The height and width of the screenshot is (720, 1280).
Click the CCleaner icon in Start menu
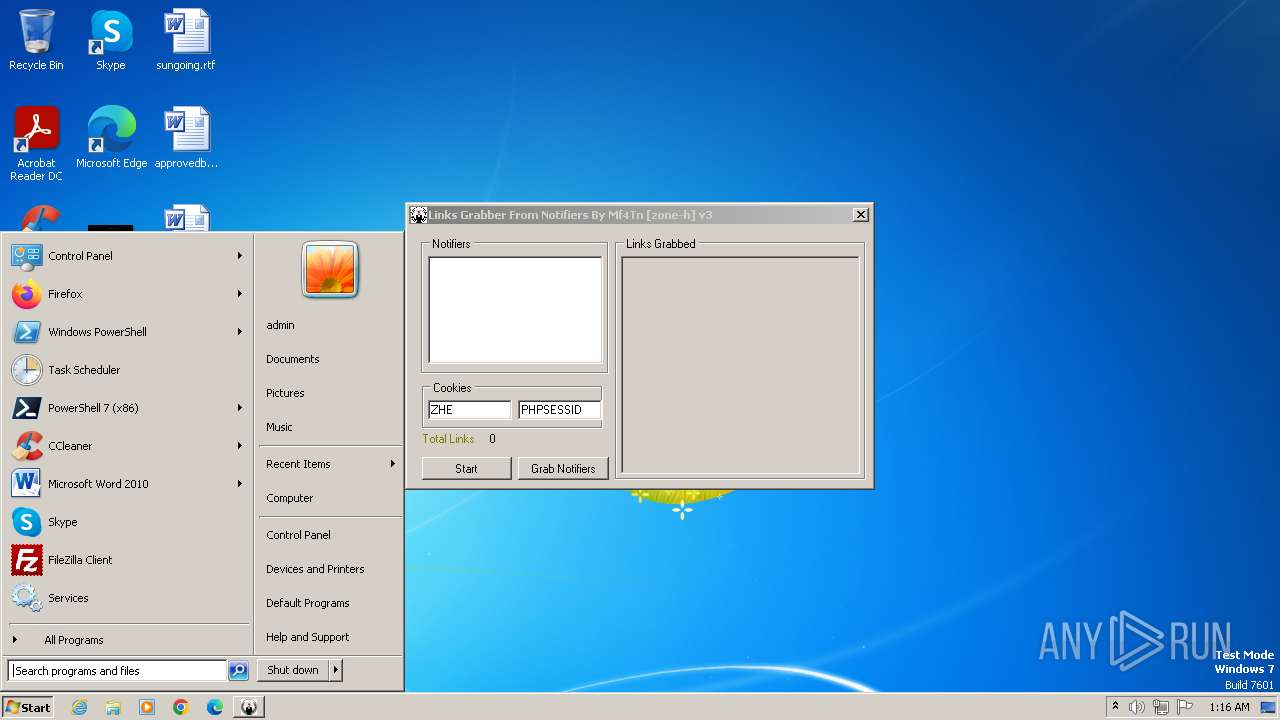click(27, 446)
